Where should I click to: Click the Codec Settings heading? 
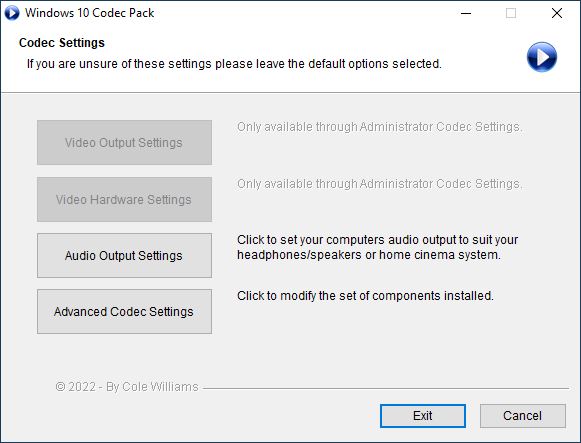[x=62, y=43]
